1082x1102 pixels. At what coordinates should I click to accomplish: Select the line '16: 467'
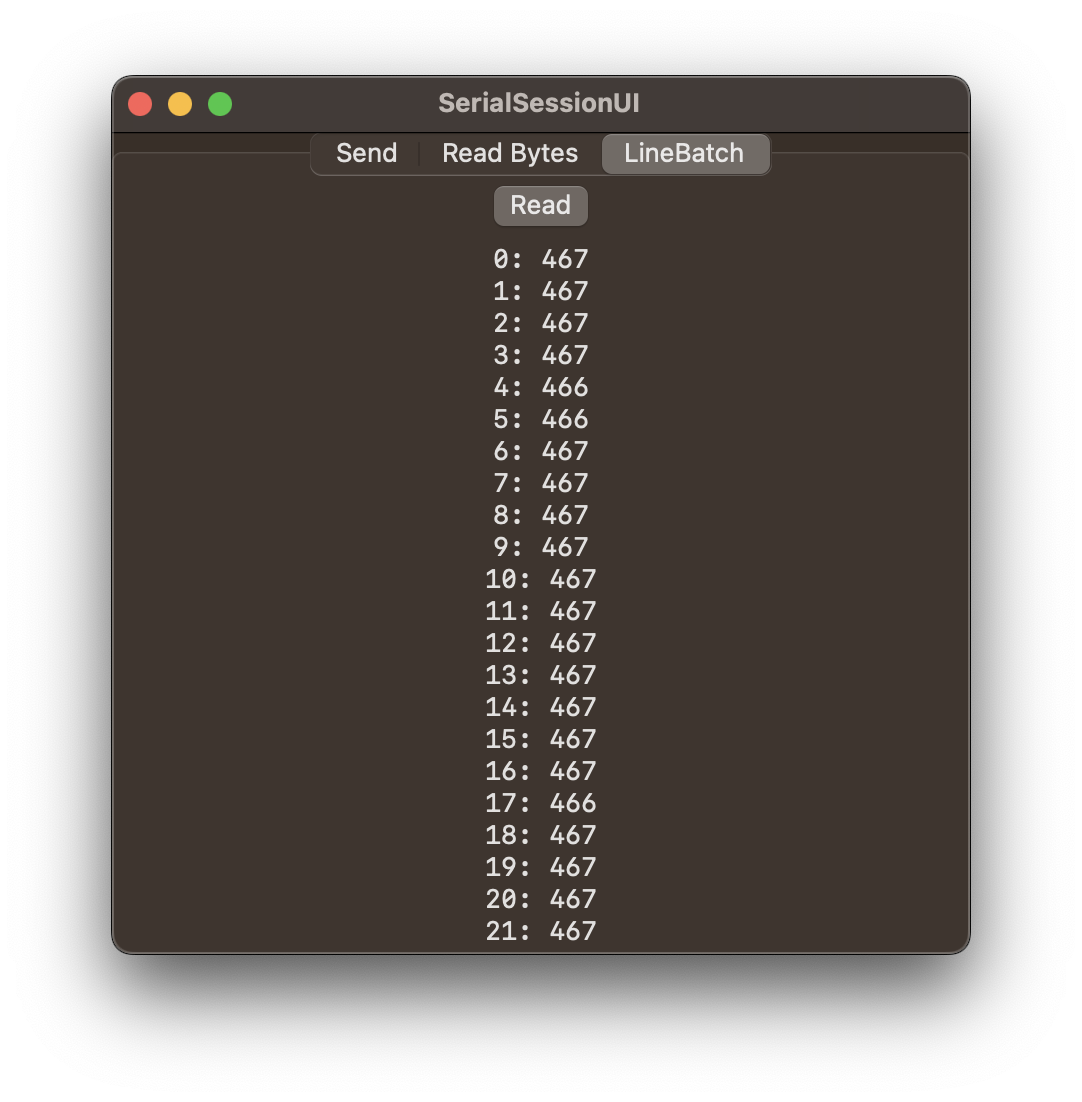click(x=540, y=771)
